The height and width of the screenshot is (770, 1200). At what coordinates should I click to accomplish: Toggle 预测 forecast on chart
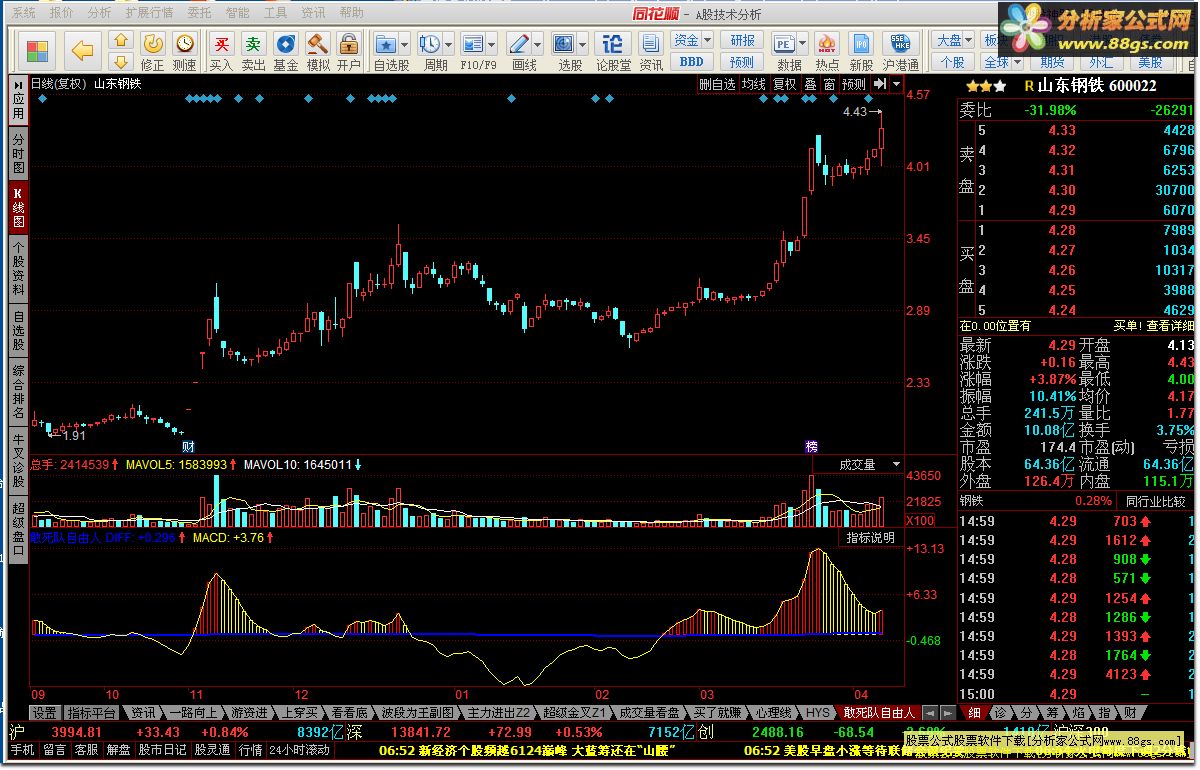(x=854, y=85)
